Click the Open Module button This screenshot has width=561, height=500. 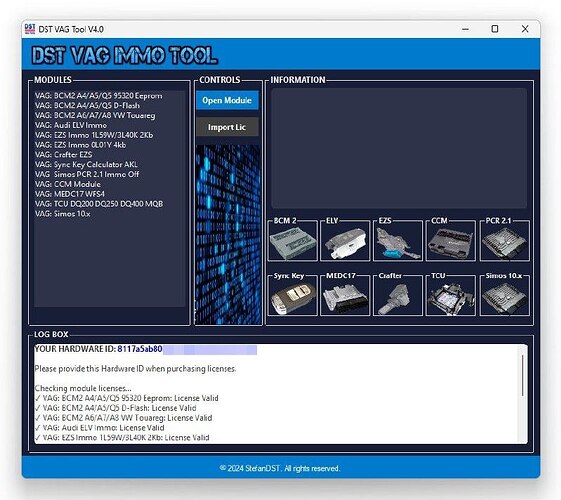coord(227,100)
